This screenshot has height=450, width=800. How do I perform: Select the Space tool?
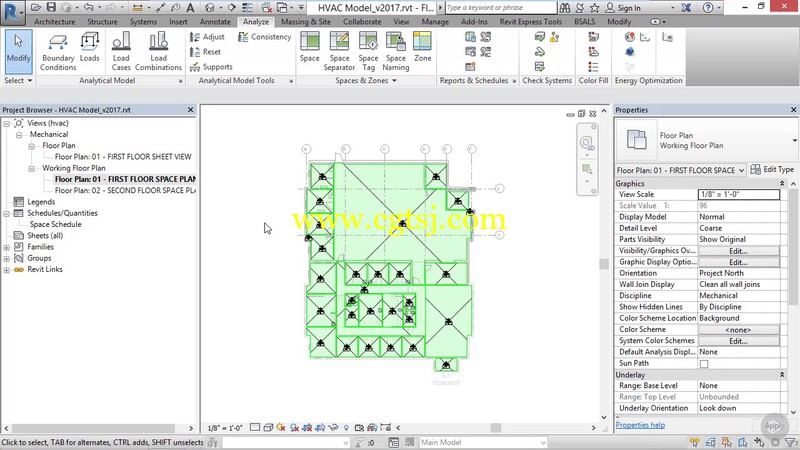pyautogui.click(x=309, y=47)
